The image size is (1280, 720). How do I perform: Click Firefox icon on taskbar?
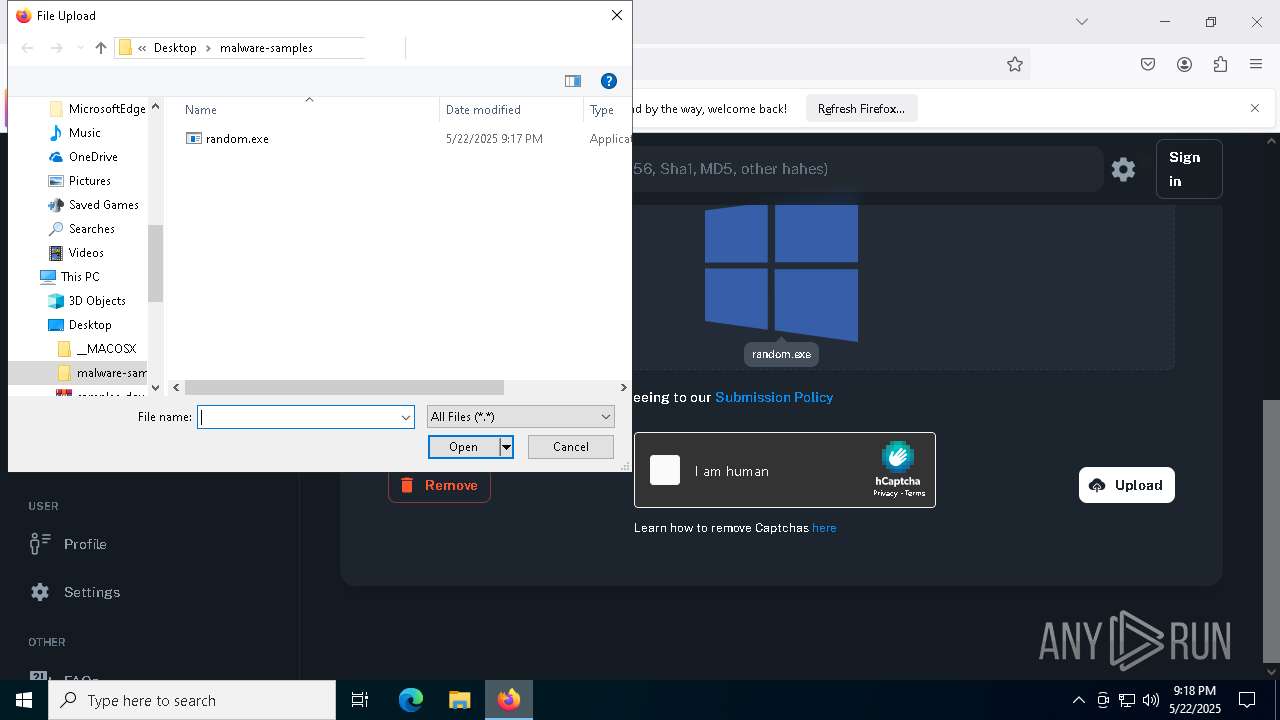[509, 700]
